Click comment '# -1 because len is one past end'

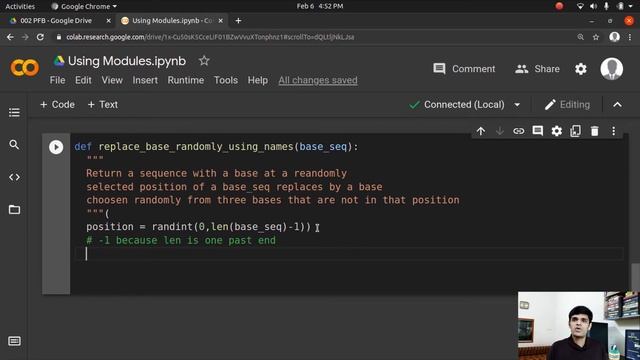[x=181, y=240]
